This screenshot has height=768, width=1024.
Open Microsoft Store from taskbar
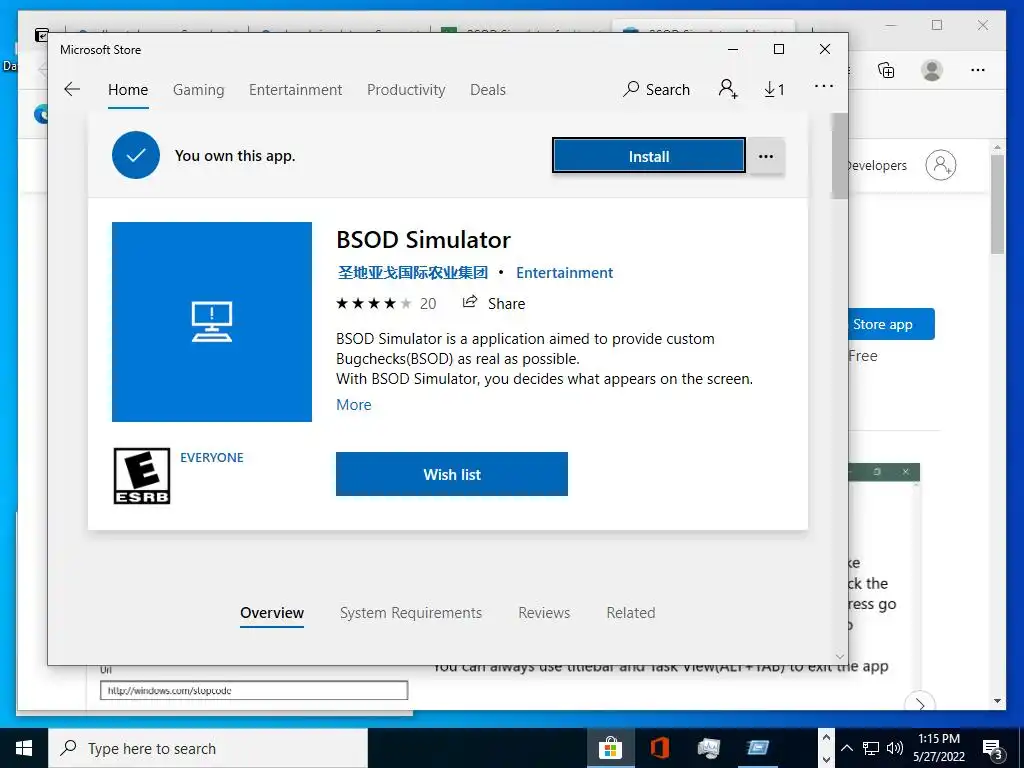tap(611, 748)
